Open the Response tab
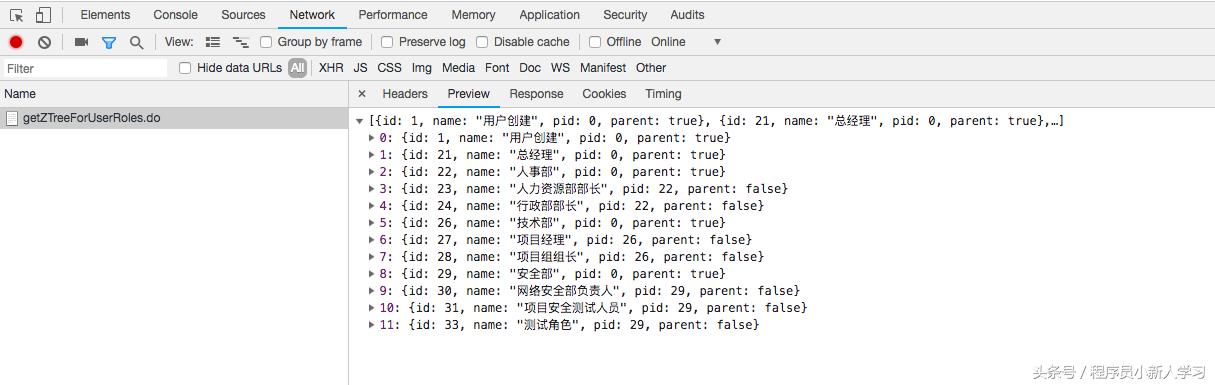The height and width of the screenshot is (385, 1215). click(x=537, y=94)
